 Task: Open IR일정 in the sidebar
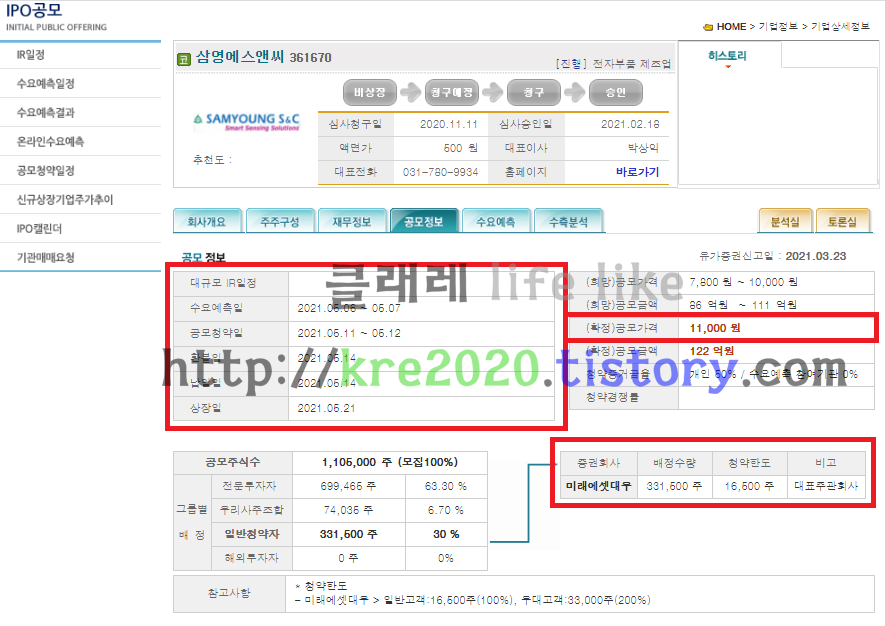30,55
